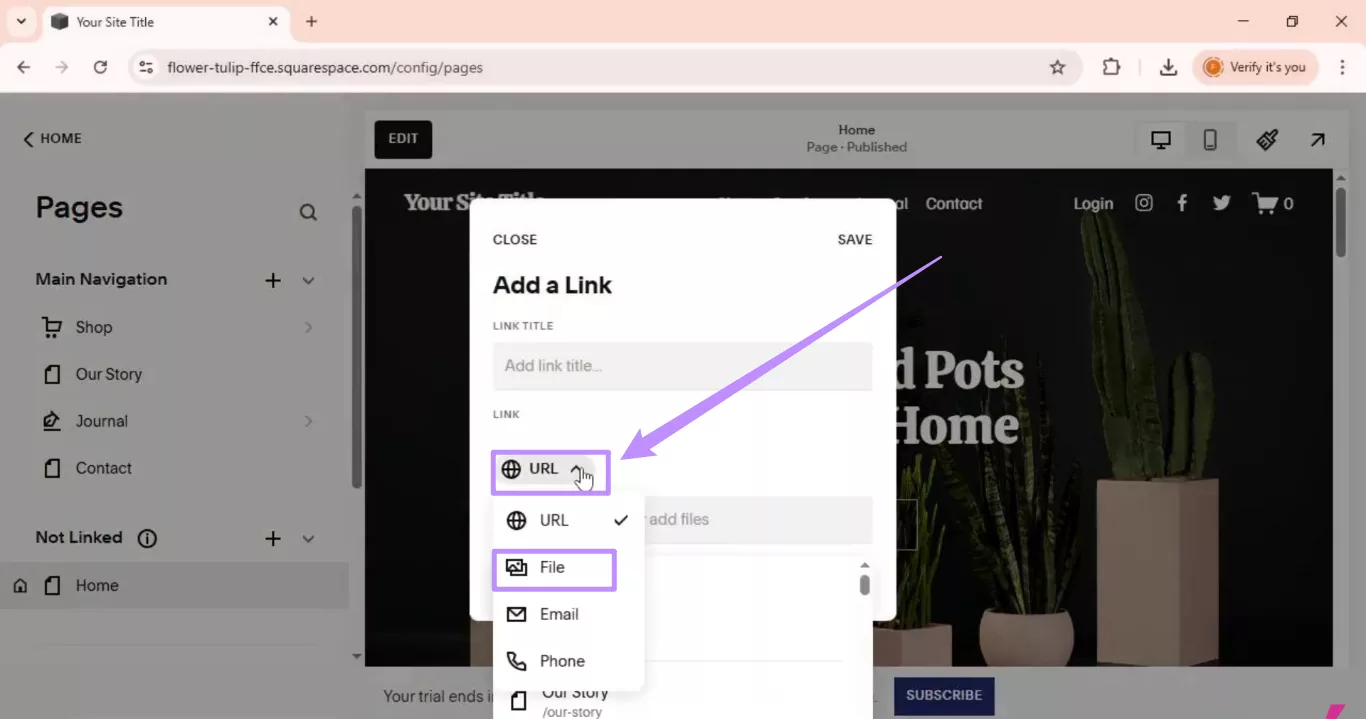Click the info icon beside Not Linked
The image size is (1366, 719).
point(146,538)
